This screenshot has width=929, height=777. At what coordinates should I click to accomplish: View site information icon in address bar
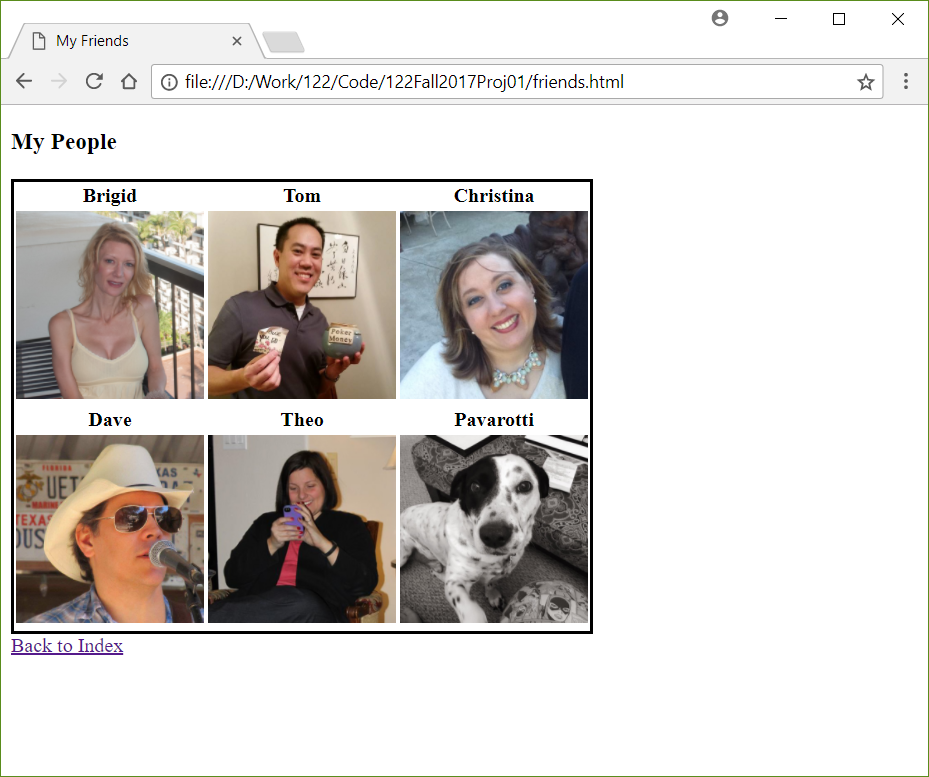point(169,82)
